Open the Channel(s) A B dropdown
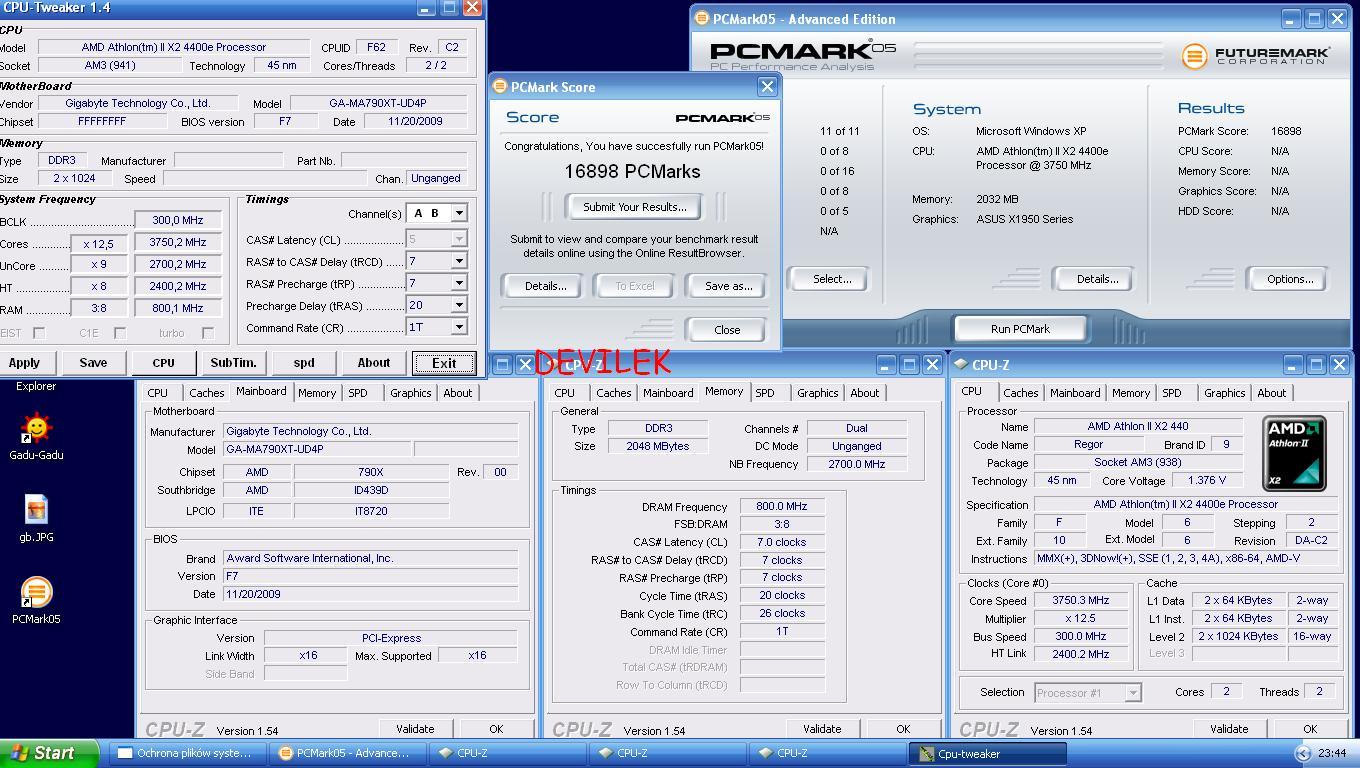This screenshot has width=1360, height=768. [x=459, y=213]
